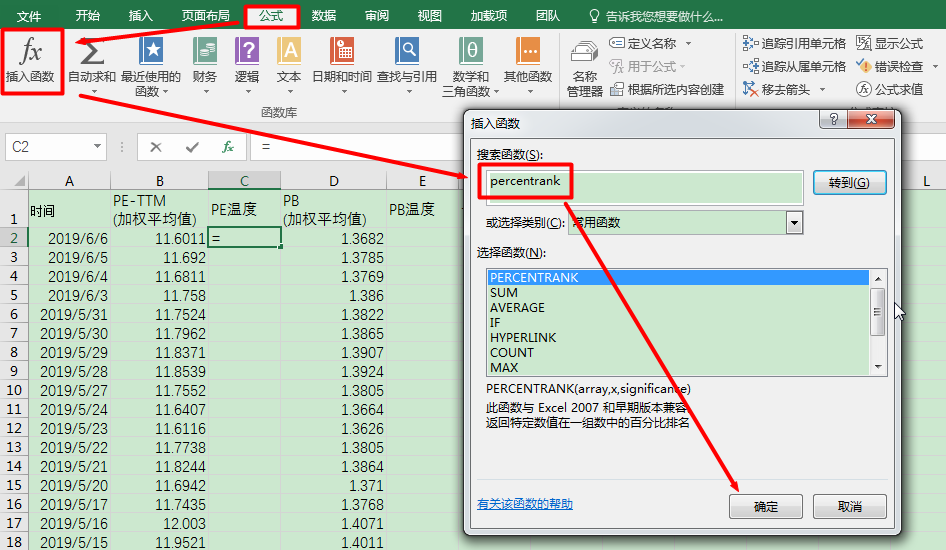Expand the Name Box dropdown arrow

(x=97, y=147)
